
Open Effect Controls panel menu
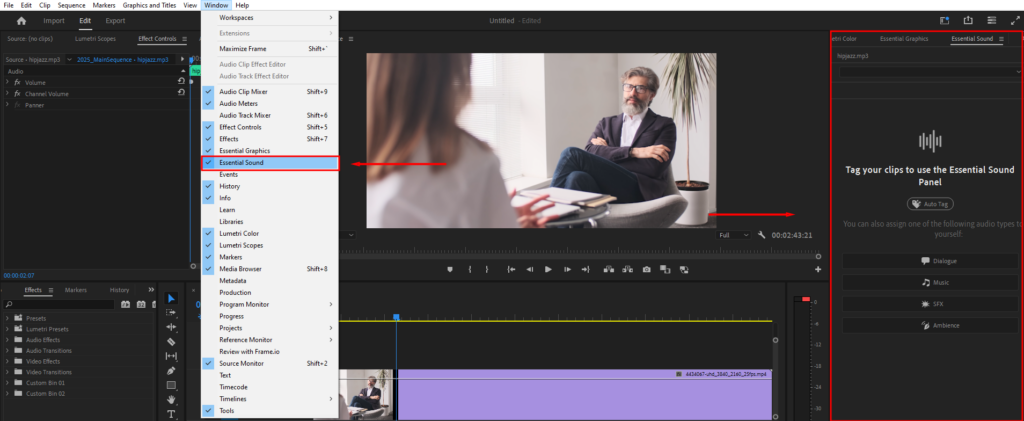point(184,39)
